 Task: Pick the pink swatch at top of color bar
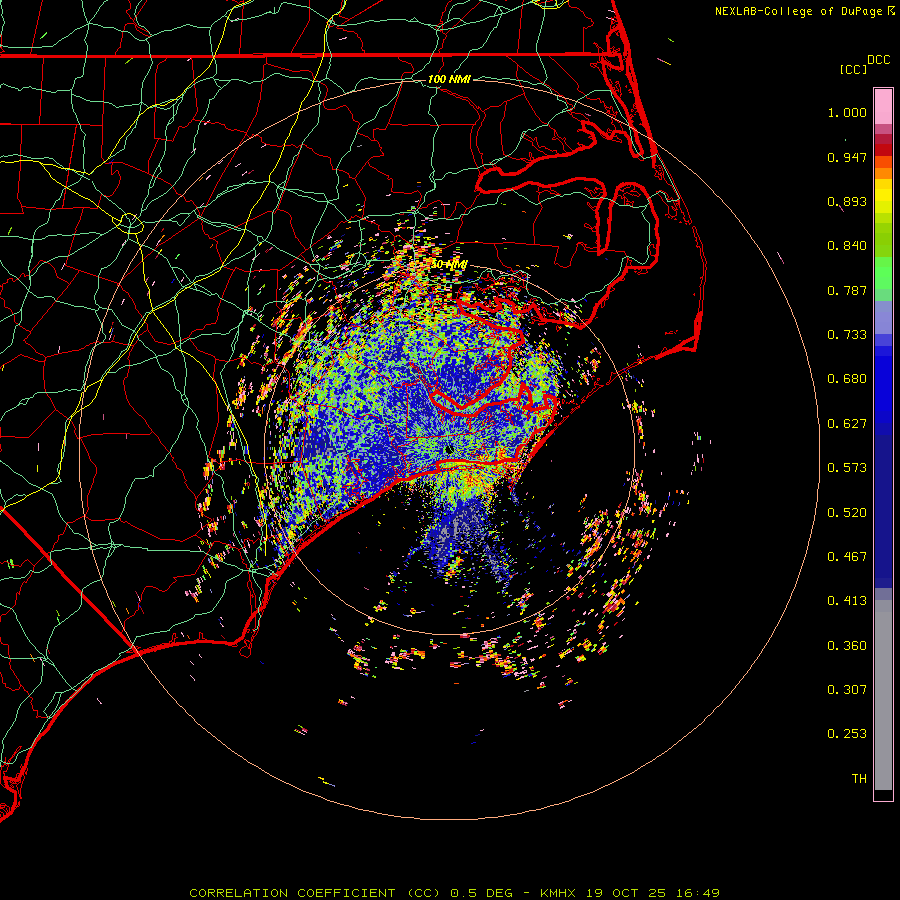pyautogui.click(x=883, y=107)
